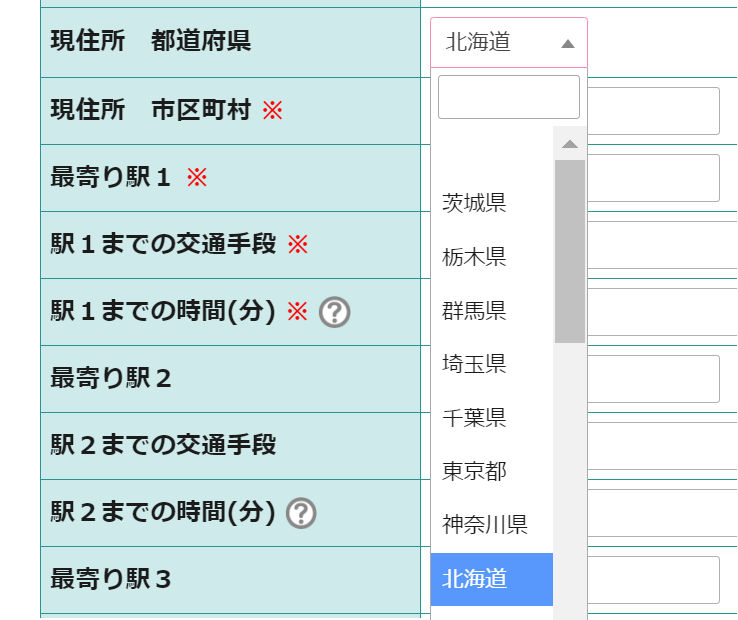Screen dimensions: 738x620
Task: Click help icon beside 駅１までの時間(分)
Action: [x=334, y=313]
